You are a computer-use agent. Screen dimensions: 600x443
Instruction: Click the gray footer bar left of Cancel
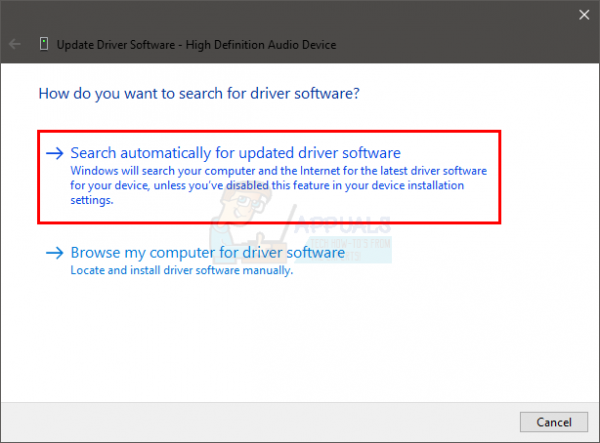(x=260, y=422)
